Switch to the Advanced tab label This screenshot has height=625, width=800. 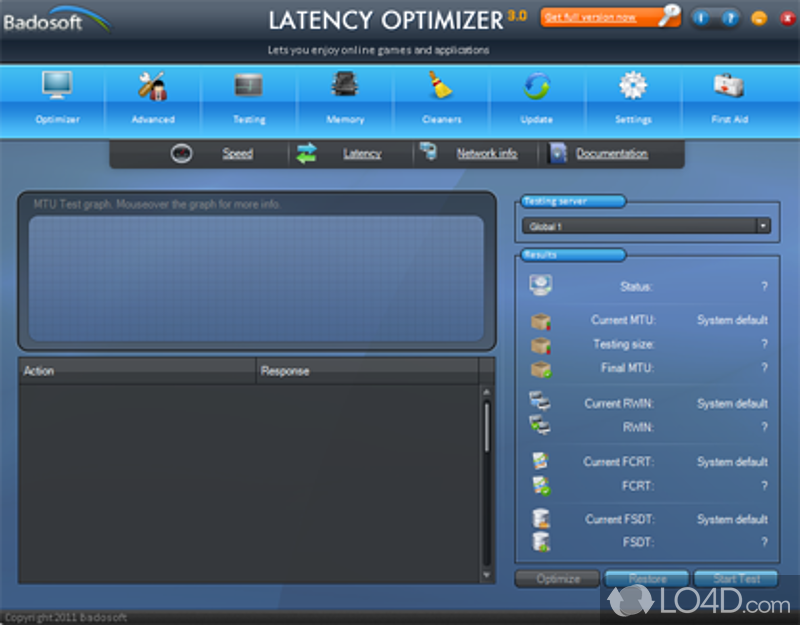(x=153, y=119)
